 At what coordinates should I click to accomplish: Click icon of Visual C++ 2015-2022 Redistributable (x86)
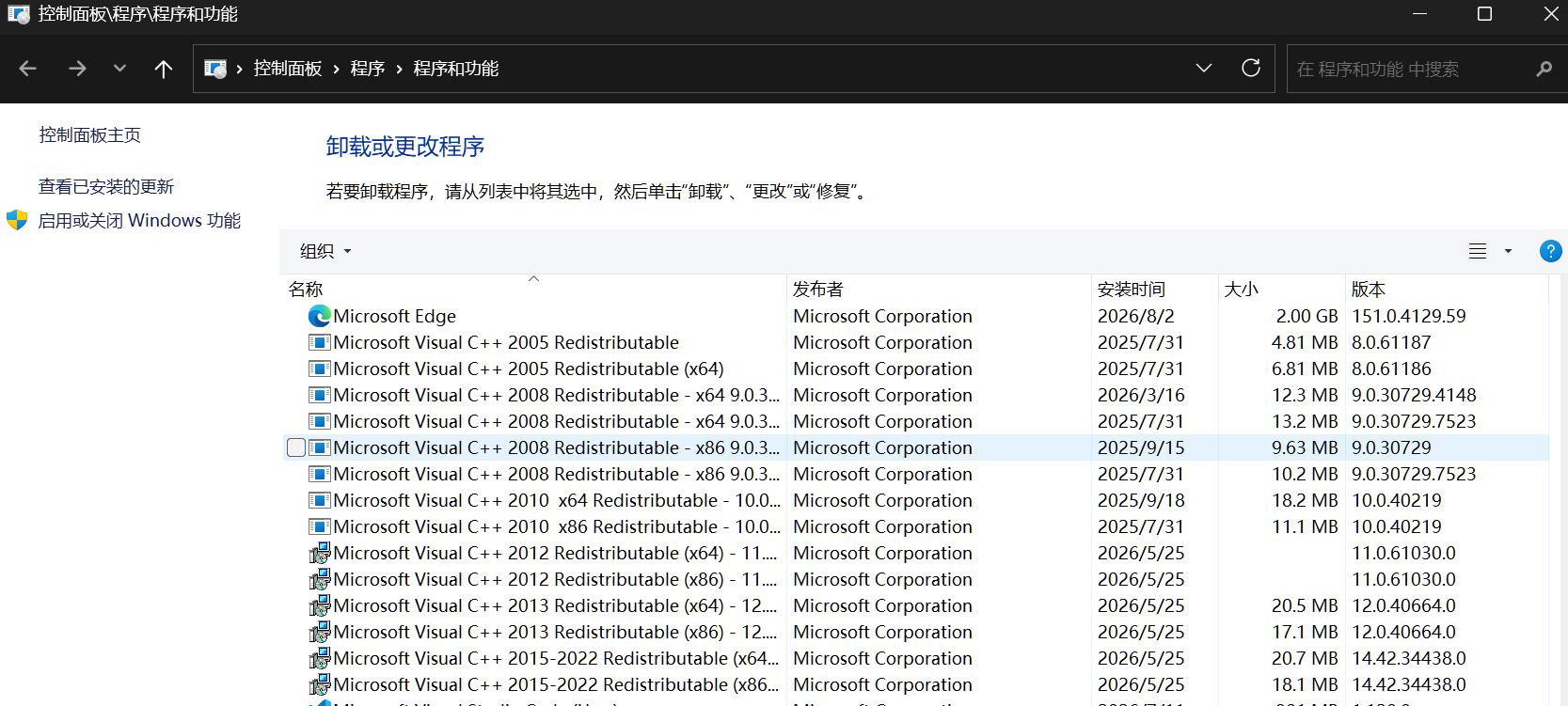pos(320,684)
